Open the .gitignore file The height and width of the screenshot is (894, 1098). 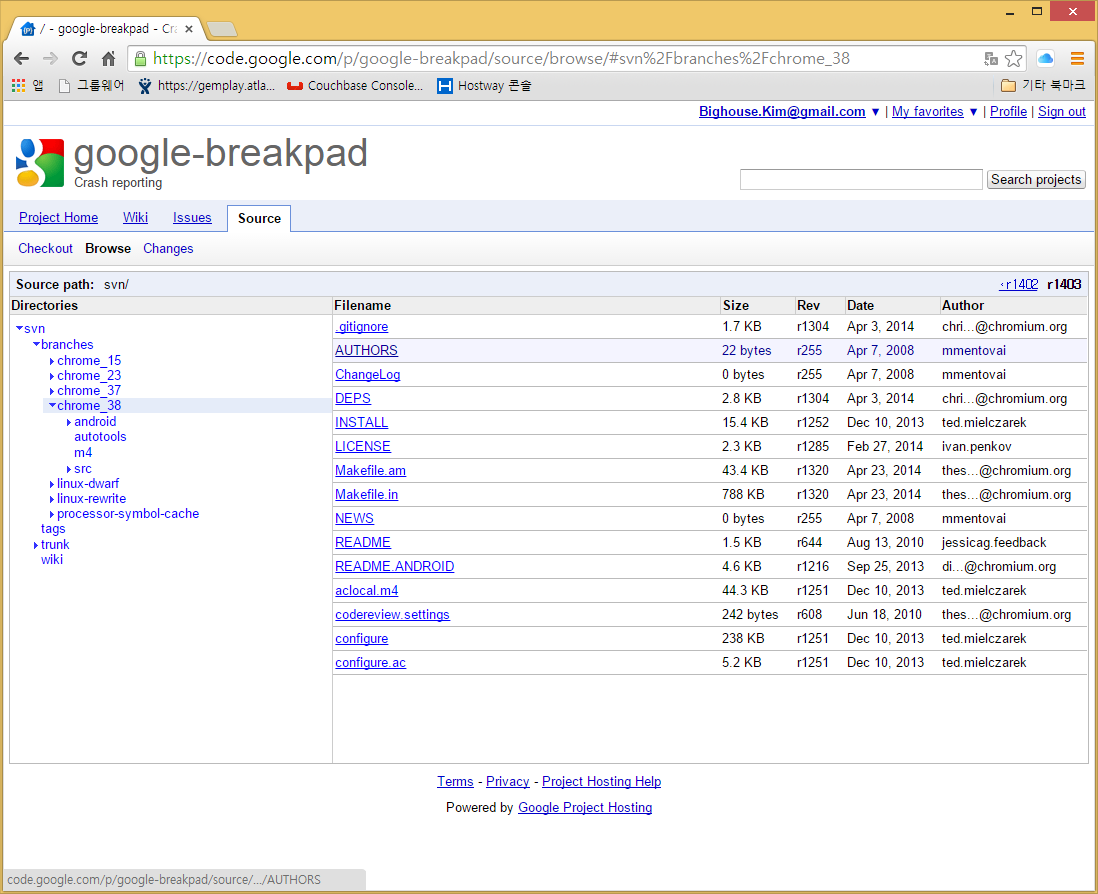(361, 327)
